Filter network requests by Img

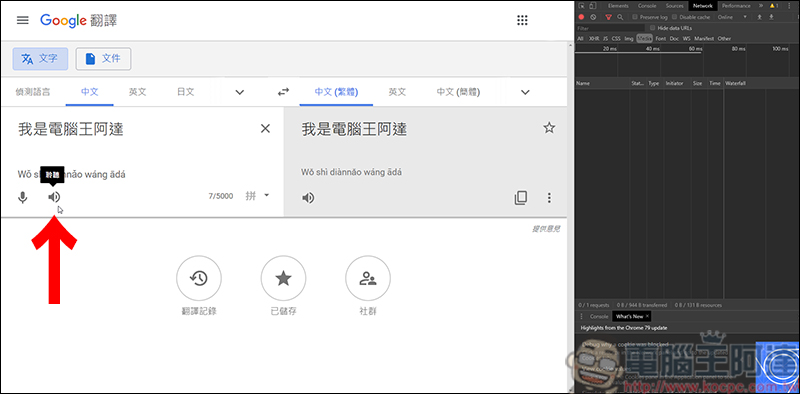(x=629, y=38)
